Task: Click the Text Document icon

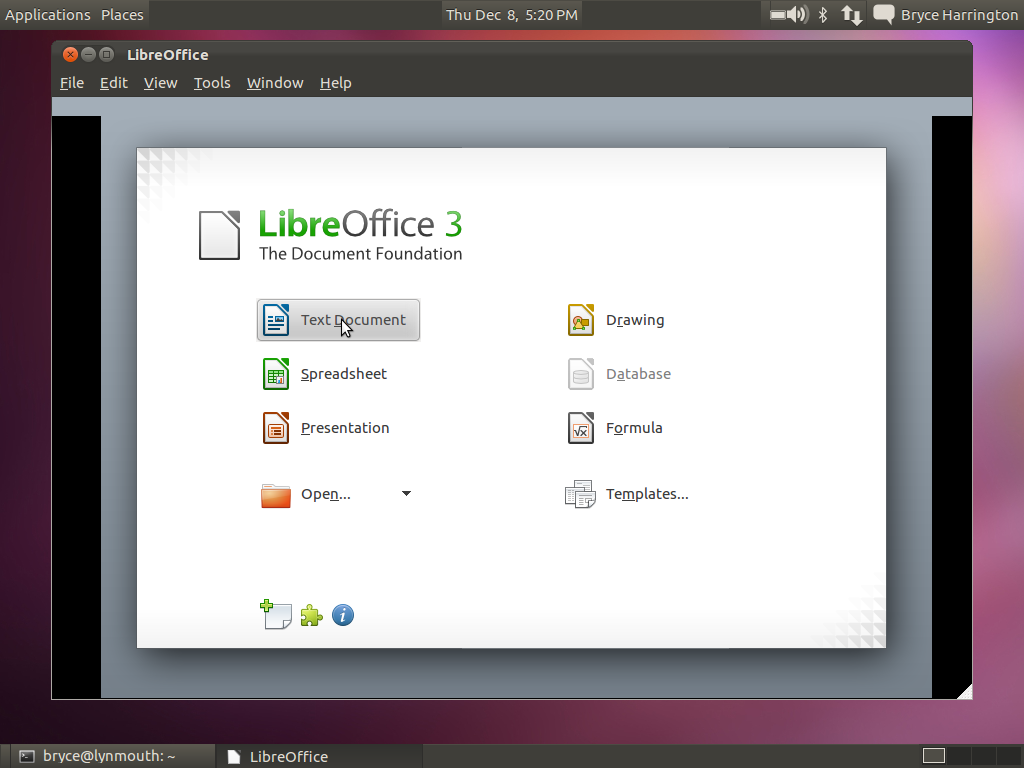Action: (276, 320)
